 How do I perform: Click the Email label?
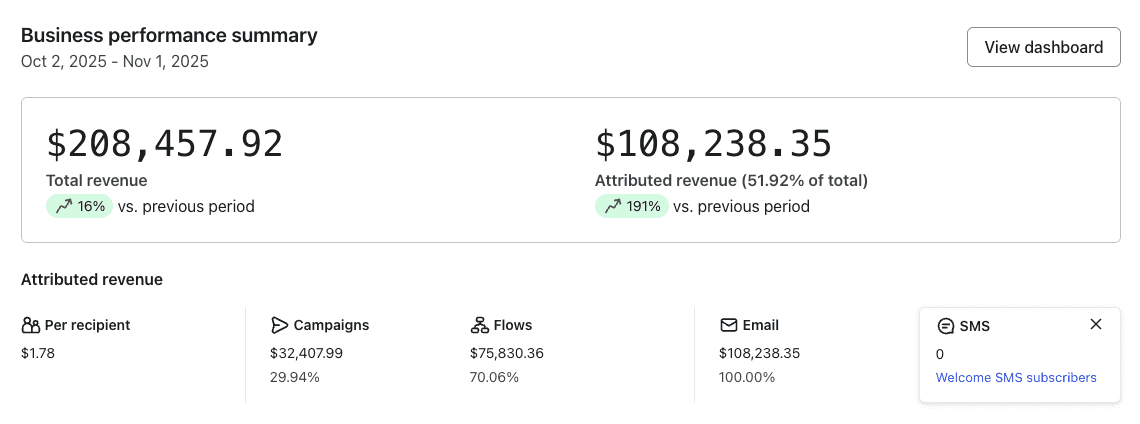click(x=761, y=325)
